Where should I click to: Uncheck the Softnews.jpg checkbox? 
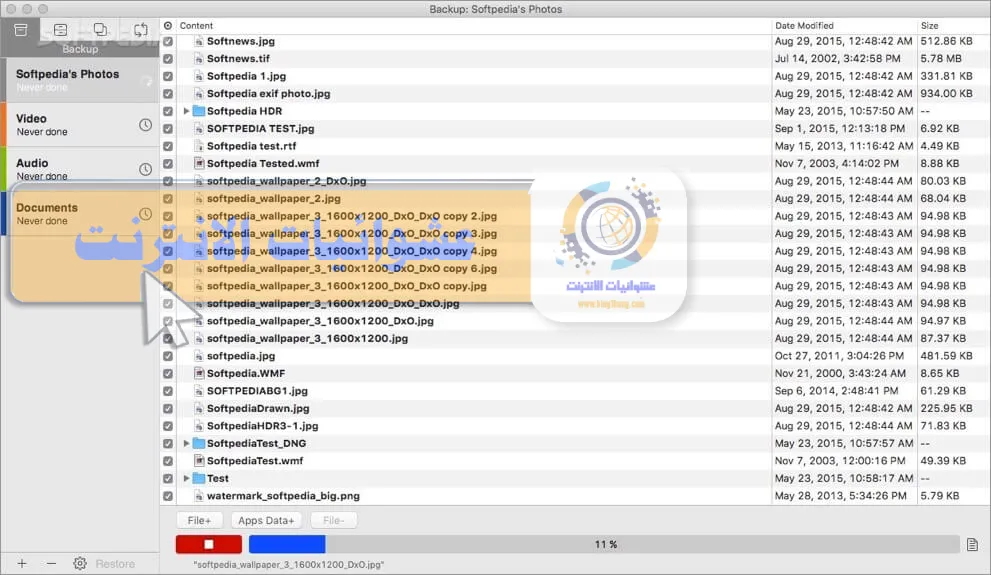(x=167, y=41)
